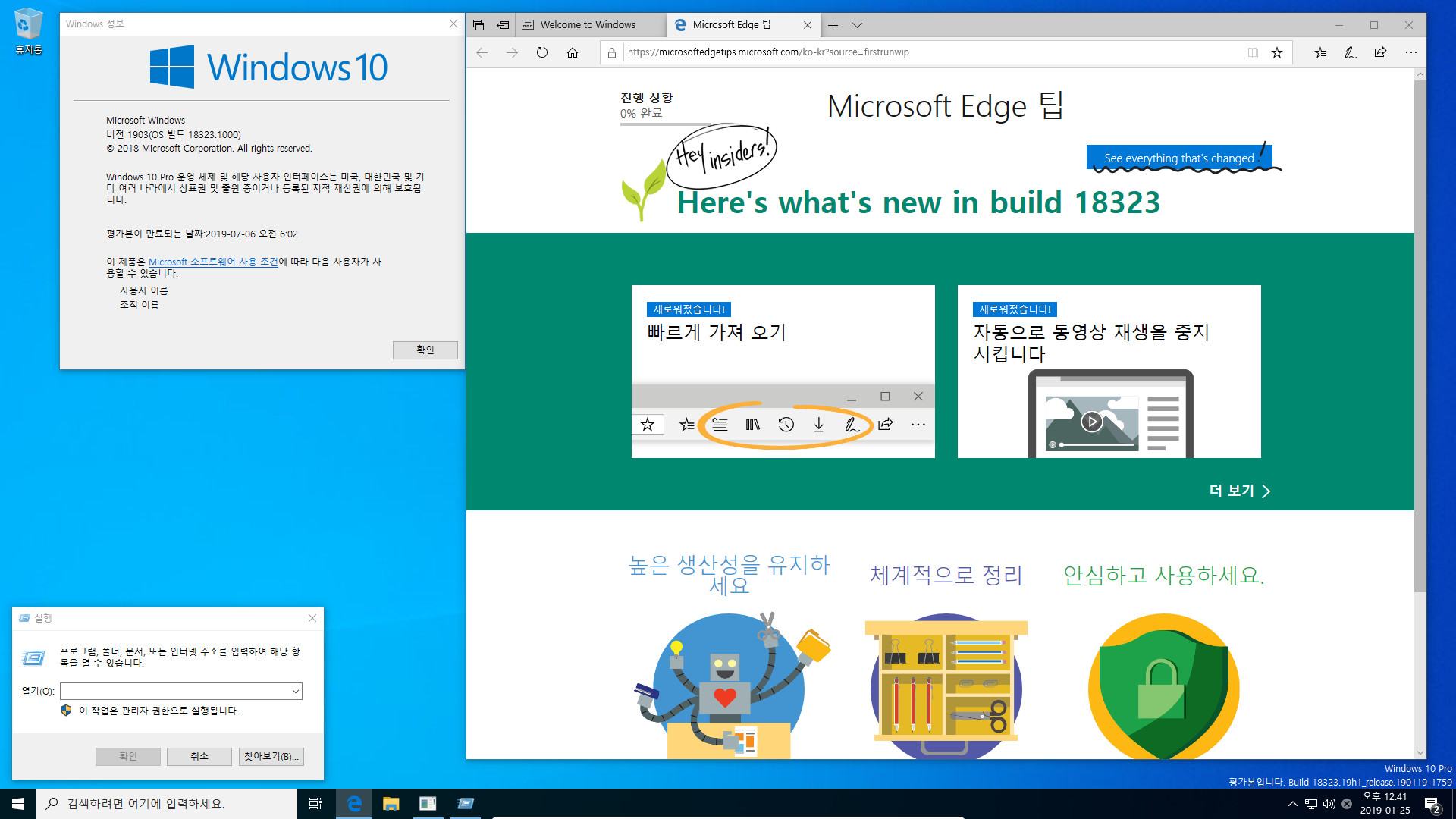Open the Edge Favorites hub icon
Viewport: 1456px width, 819px height.
click(1320, 52)
